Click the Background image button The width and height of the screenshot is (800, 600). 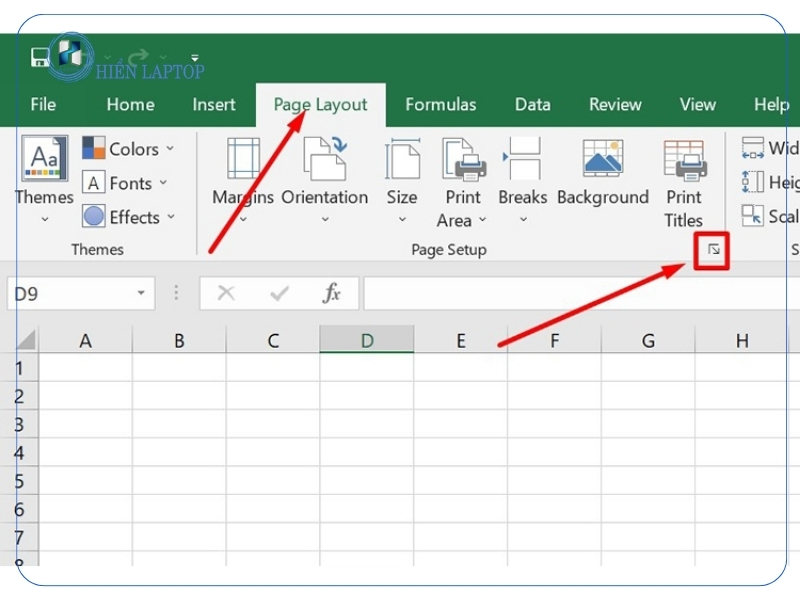point(603,173)
